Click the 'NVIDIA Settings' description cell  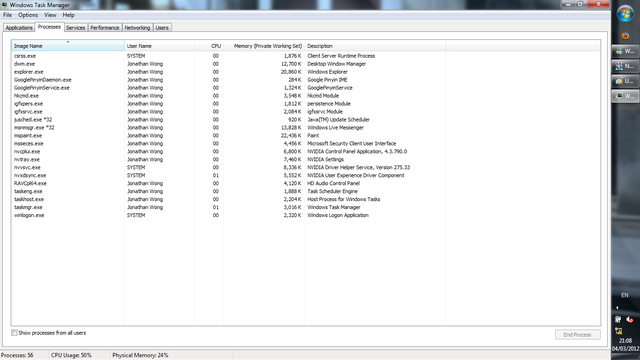point(325,159)
